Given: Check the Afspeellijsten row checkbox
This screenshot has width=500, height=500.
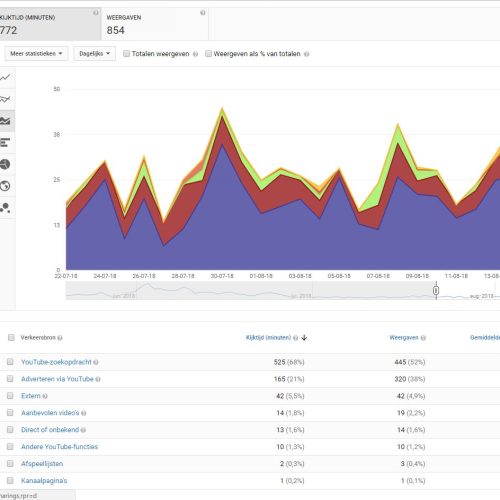Looking at the screenshot, I should pyautogui.click(x=10, y=463).
